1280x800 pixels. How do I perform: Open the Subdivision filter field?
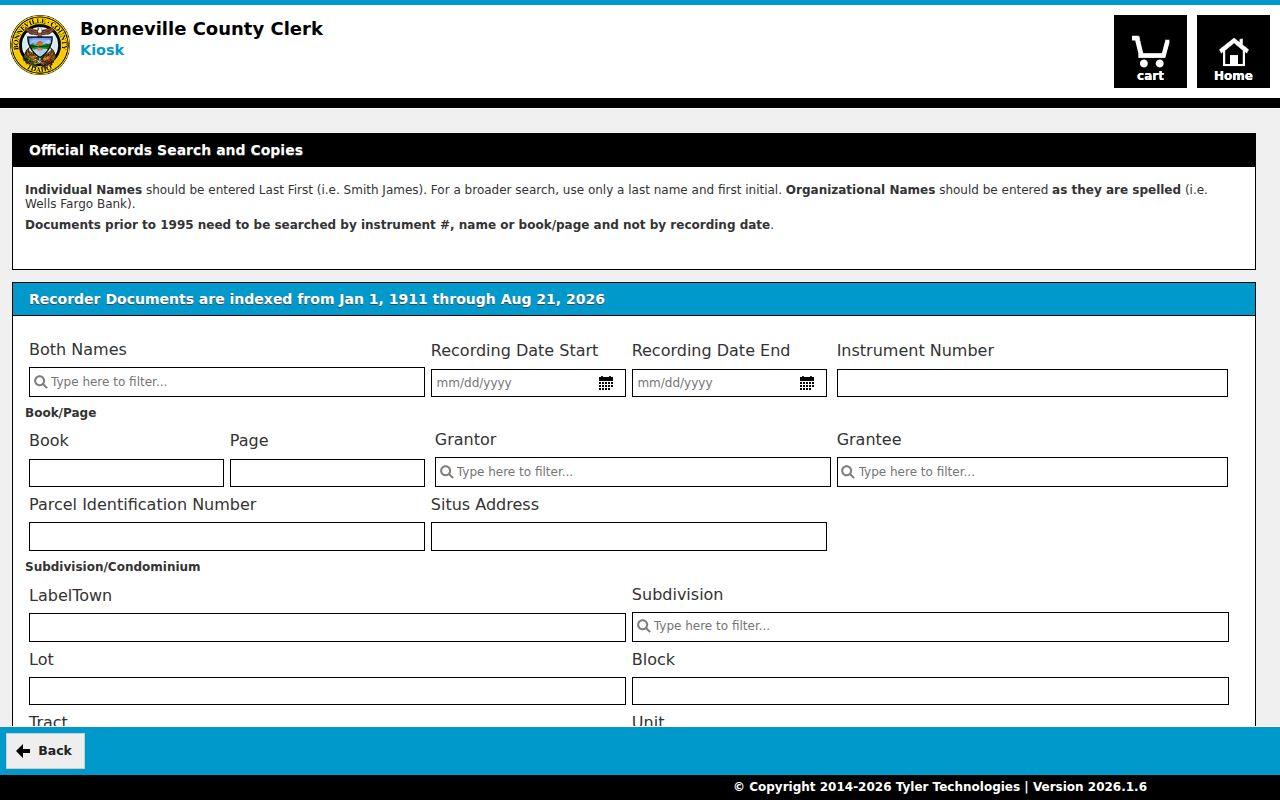click(930, 627)
